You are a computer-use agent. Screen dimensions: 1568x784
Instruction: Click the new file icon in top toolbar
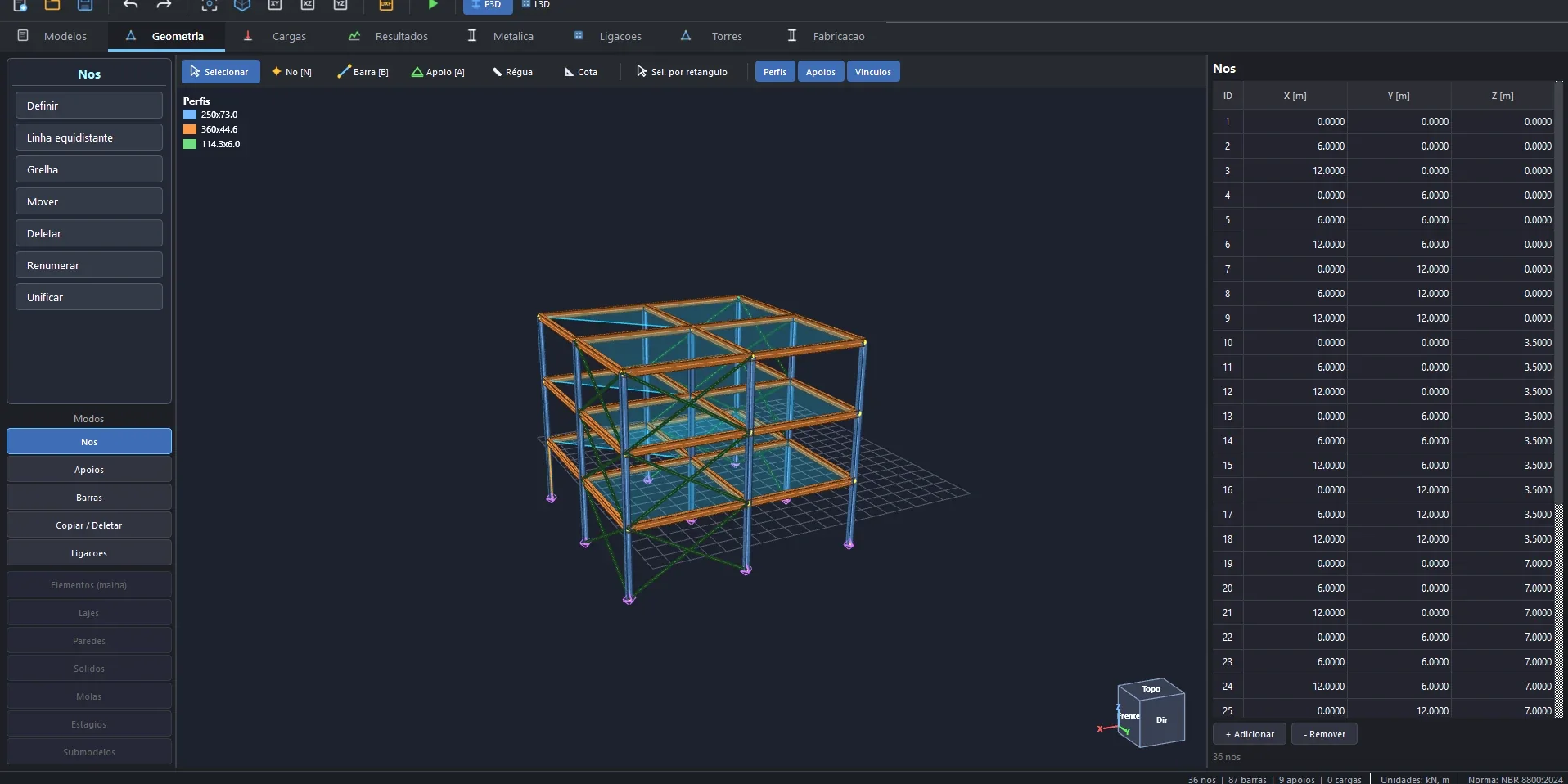point(20,5)
